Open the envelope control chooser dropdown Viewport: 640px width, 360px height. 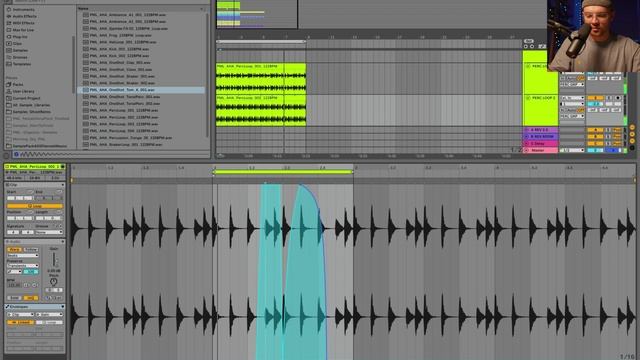pyautogui.click(x=49, y=314)
